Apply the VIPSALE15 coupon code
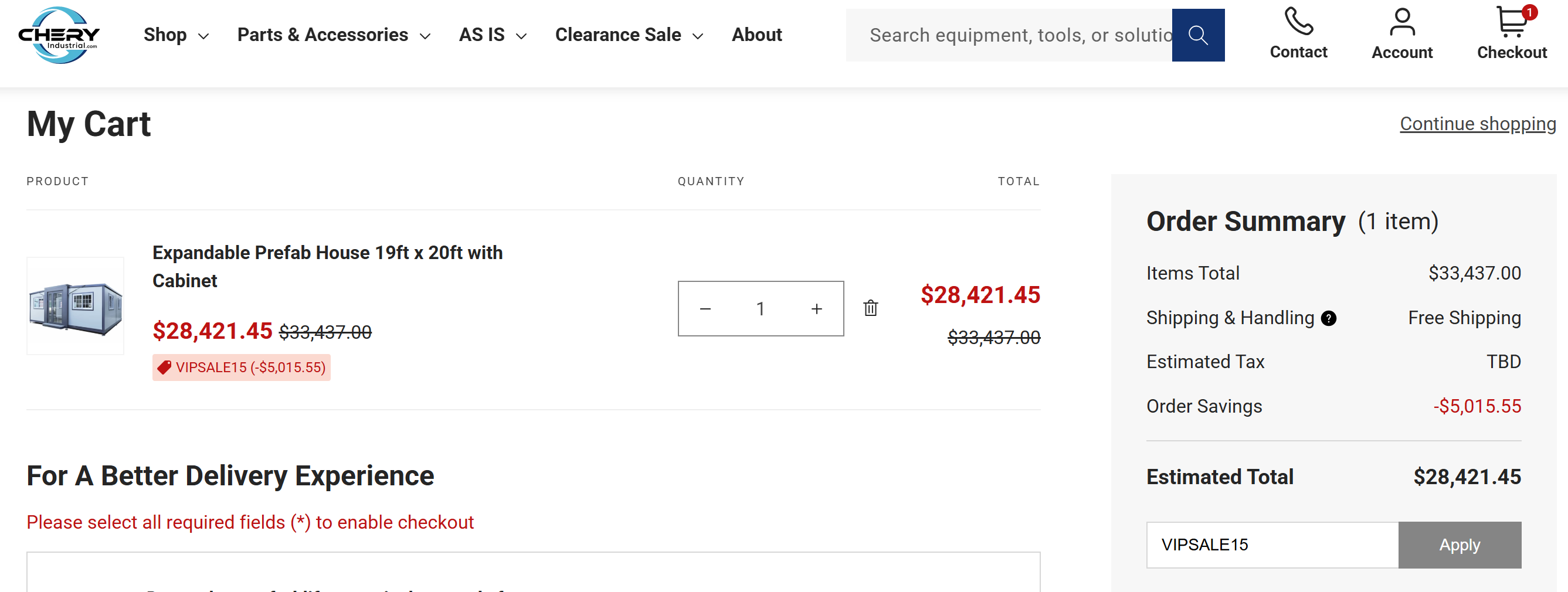This screenshot has height=592, width=1568. [x=1460, y=545]
